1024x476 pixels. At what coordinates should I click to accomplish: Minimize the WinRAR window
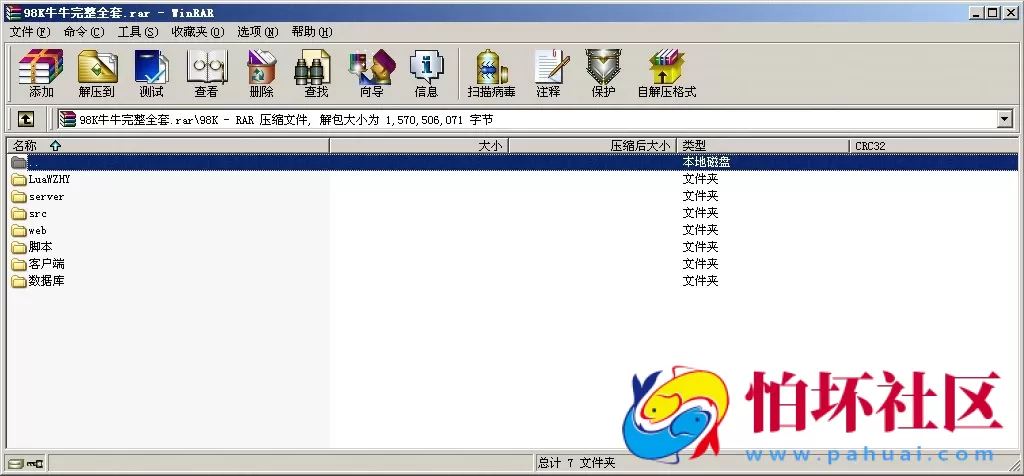pyautogui.click(x=976, y=12)
